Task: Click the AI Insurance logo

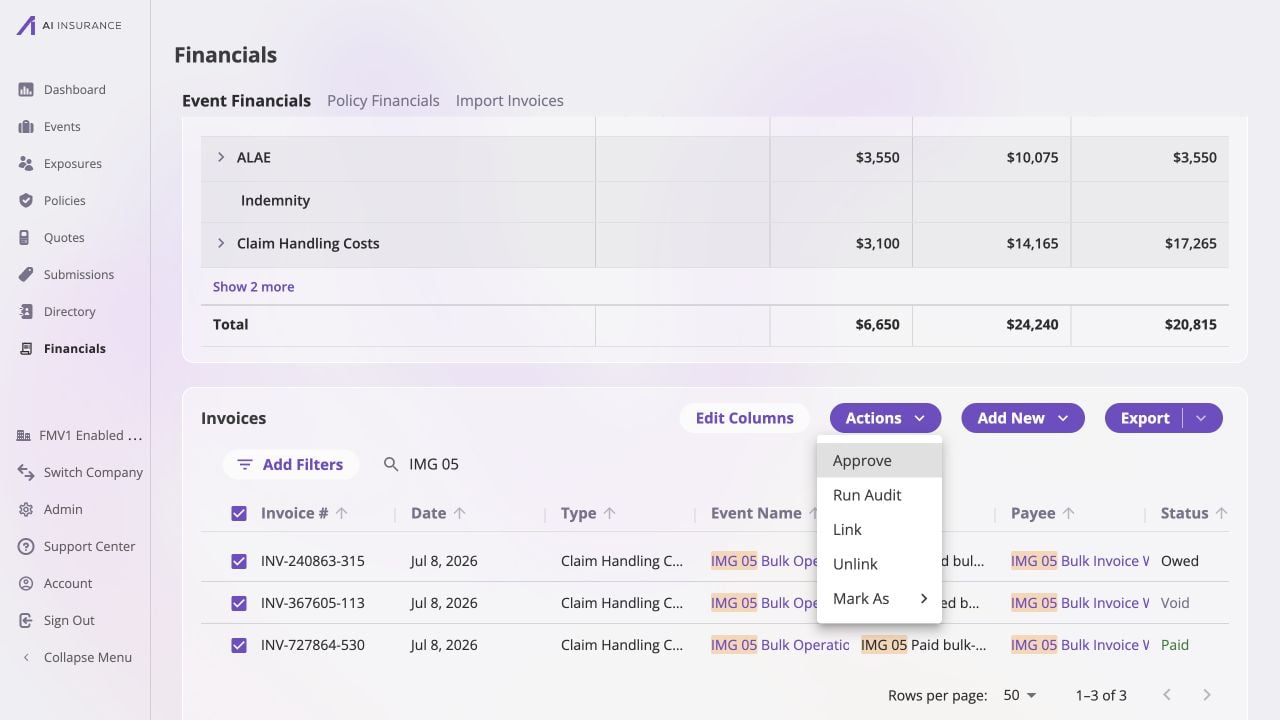Action: click(x=68, y=25)
